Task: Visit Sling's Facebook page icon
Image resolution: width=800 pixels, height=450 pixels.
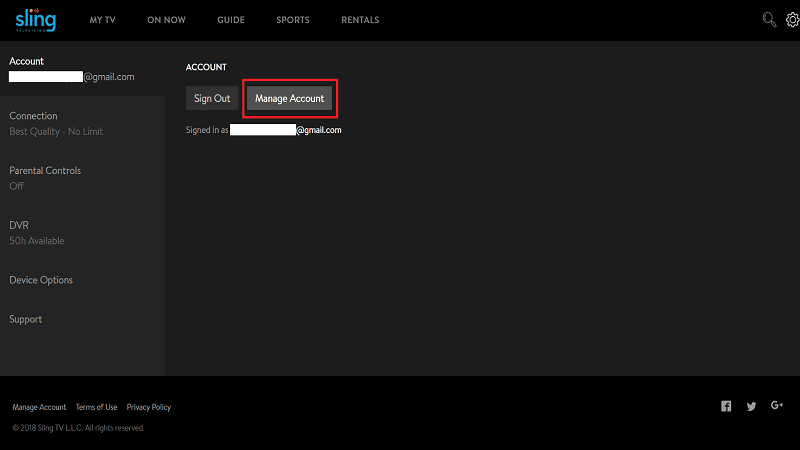Action: (x=726, y=406)
